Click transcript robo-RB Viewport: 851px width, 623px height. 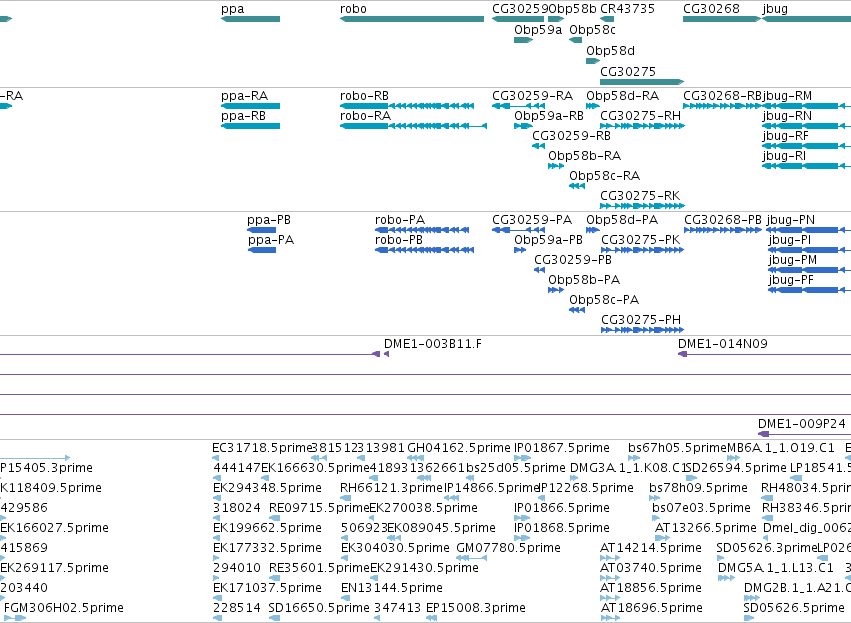(407, 106)
